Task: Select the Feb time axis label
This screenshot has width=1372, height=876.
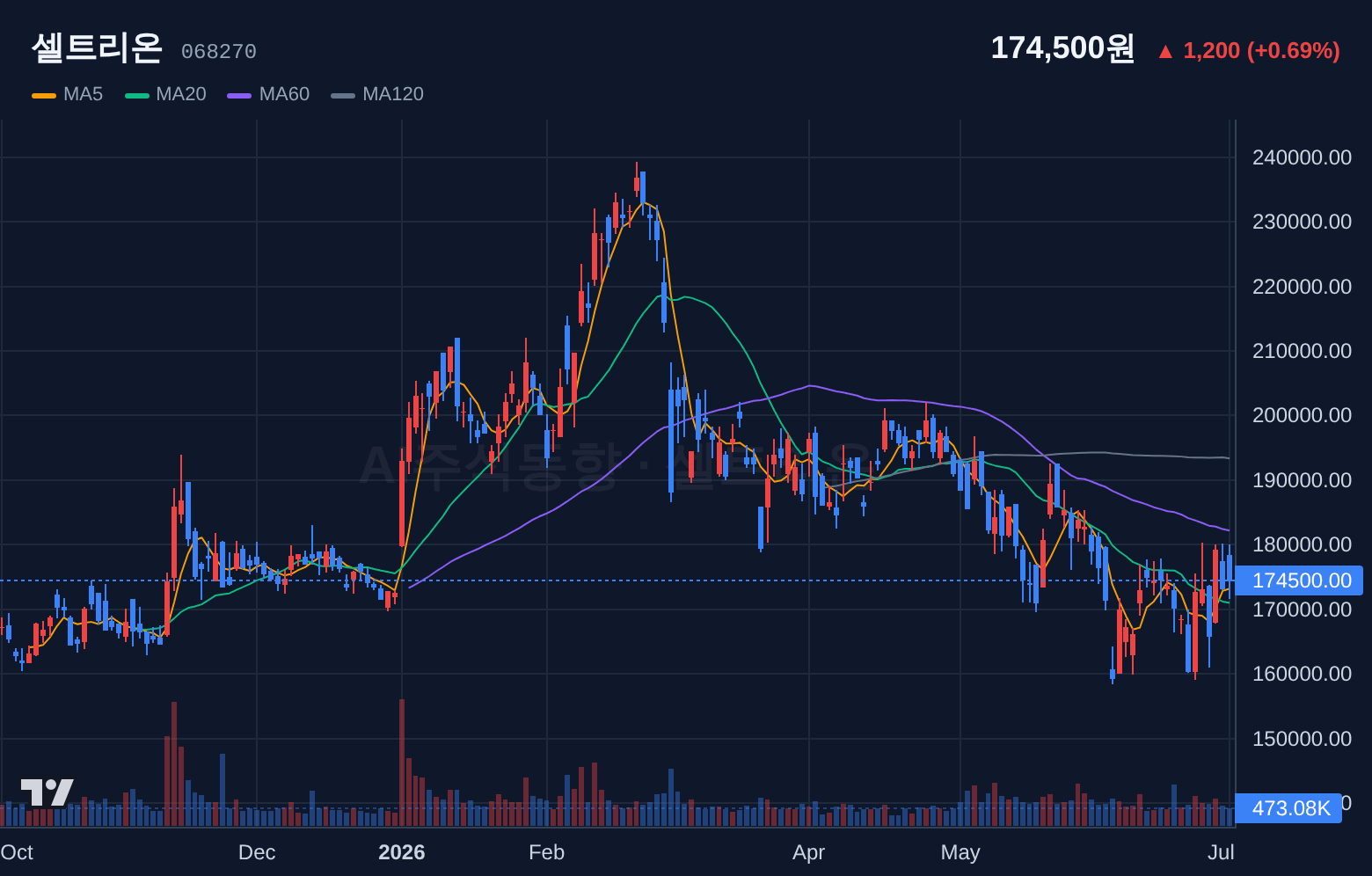Action: click(546, 852)
